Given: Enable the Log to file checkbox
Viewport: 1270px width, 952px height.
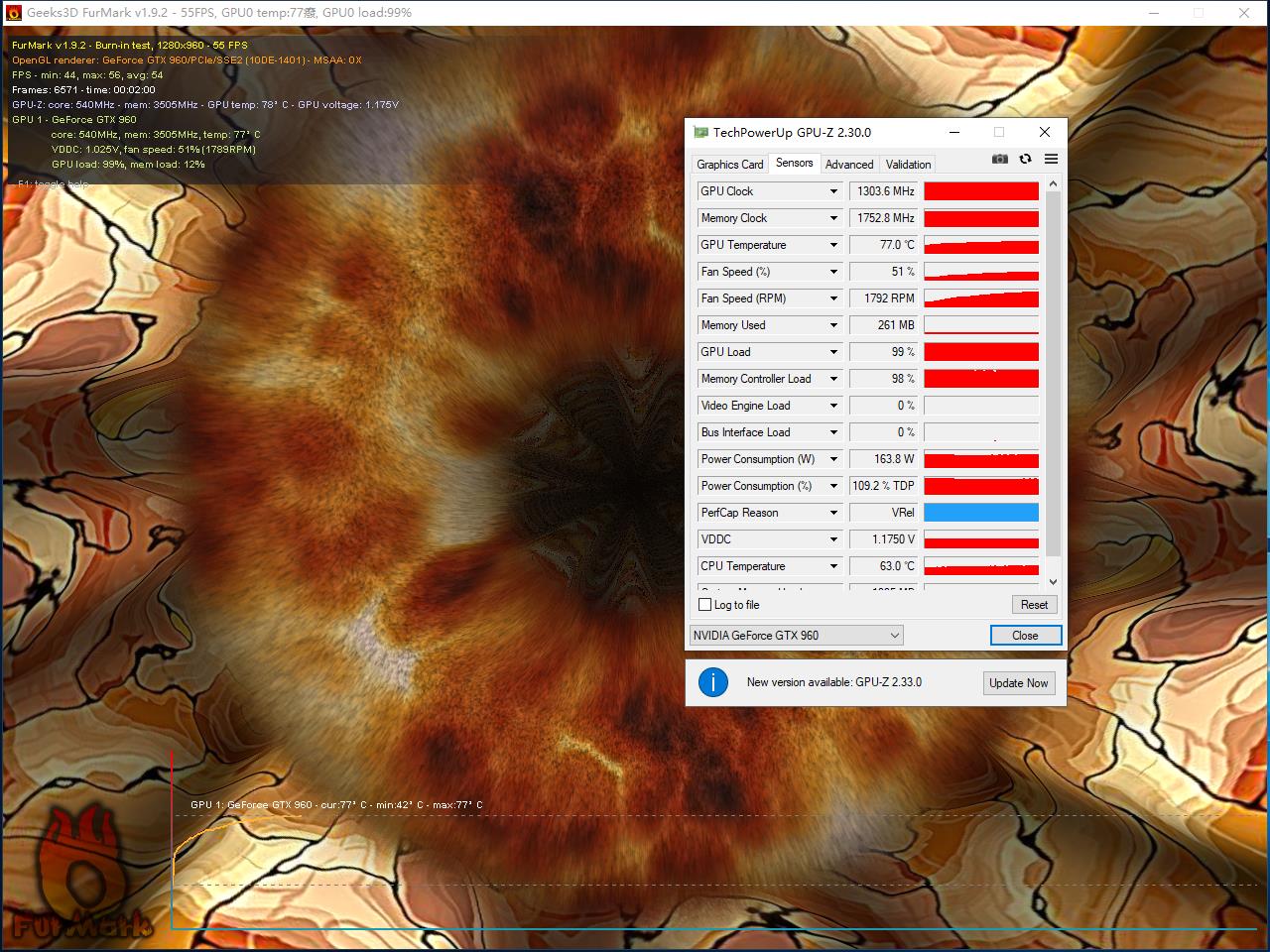Looking at the screenshot, I should pos(704,605).
